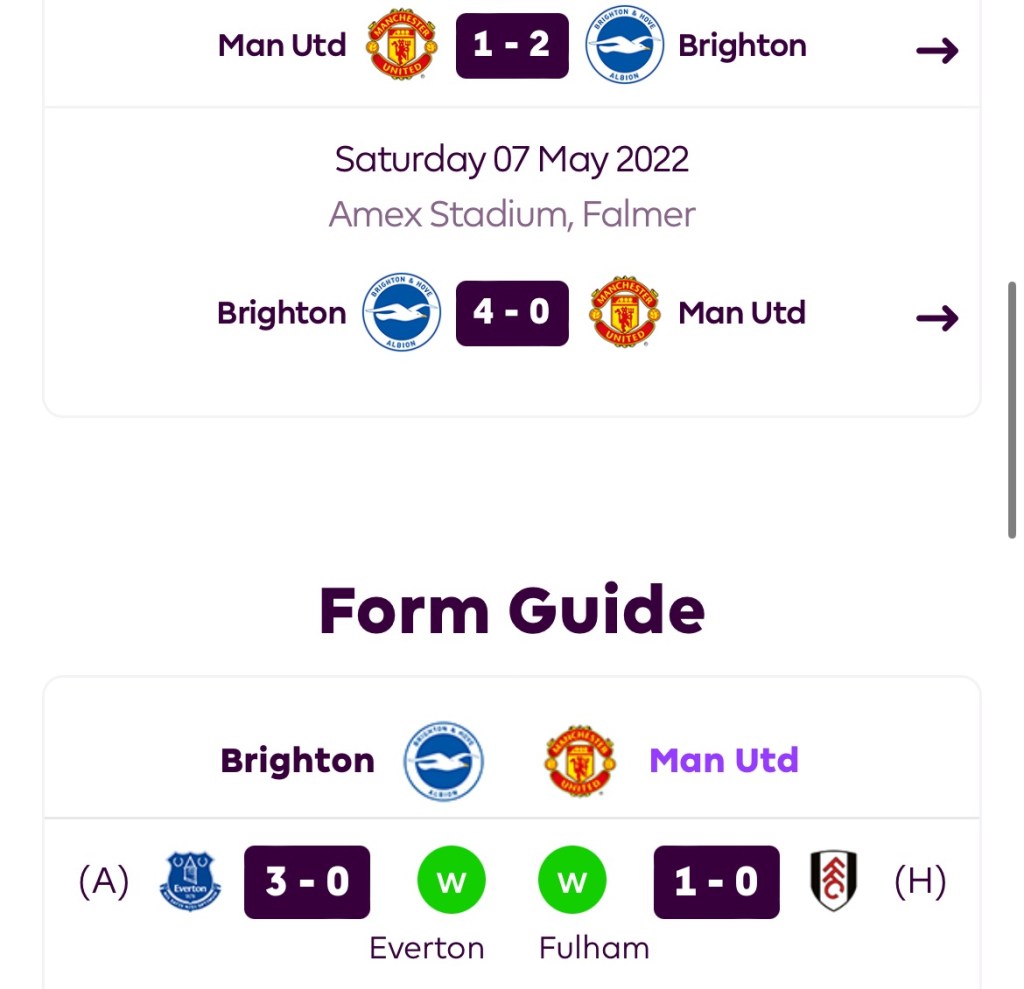Click Amex Stadium, Falmer venue text
The height and width of the screenshot is (989, 1024).
point(512,214)
